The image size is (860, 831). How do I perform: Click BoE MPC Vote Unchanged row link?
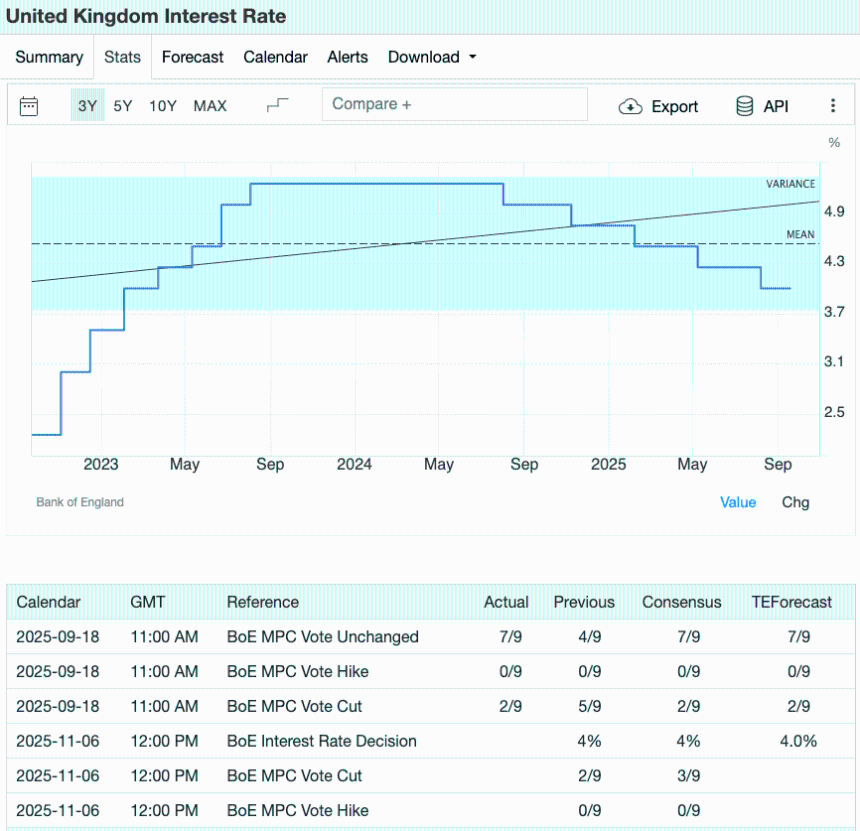[322, 637]
